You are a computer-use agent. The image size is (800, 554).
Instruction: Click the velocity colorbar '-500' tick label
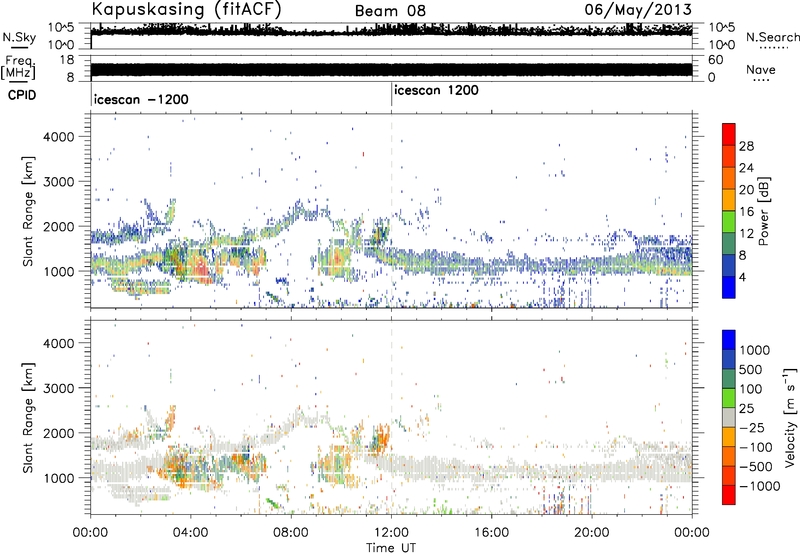coord(756,466)
